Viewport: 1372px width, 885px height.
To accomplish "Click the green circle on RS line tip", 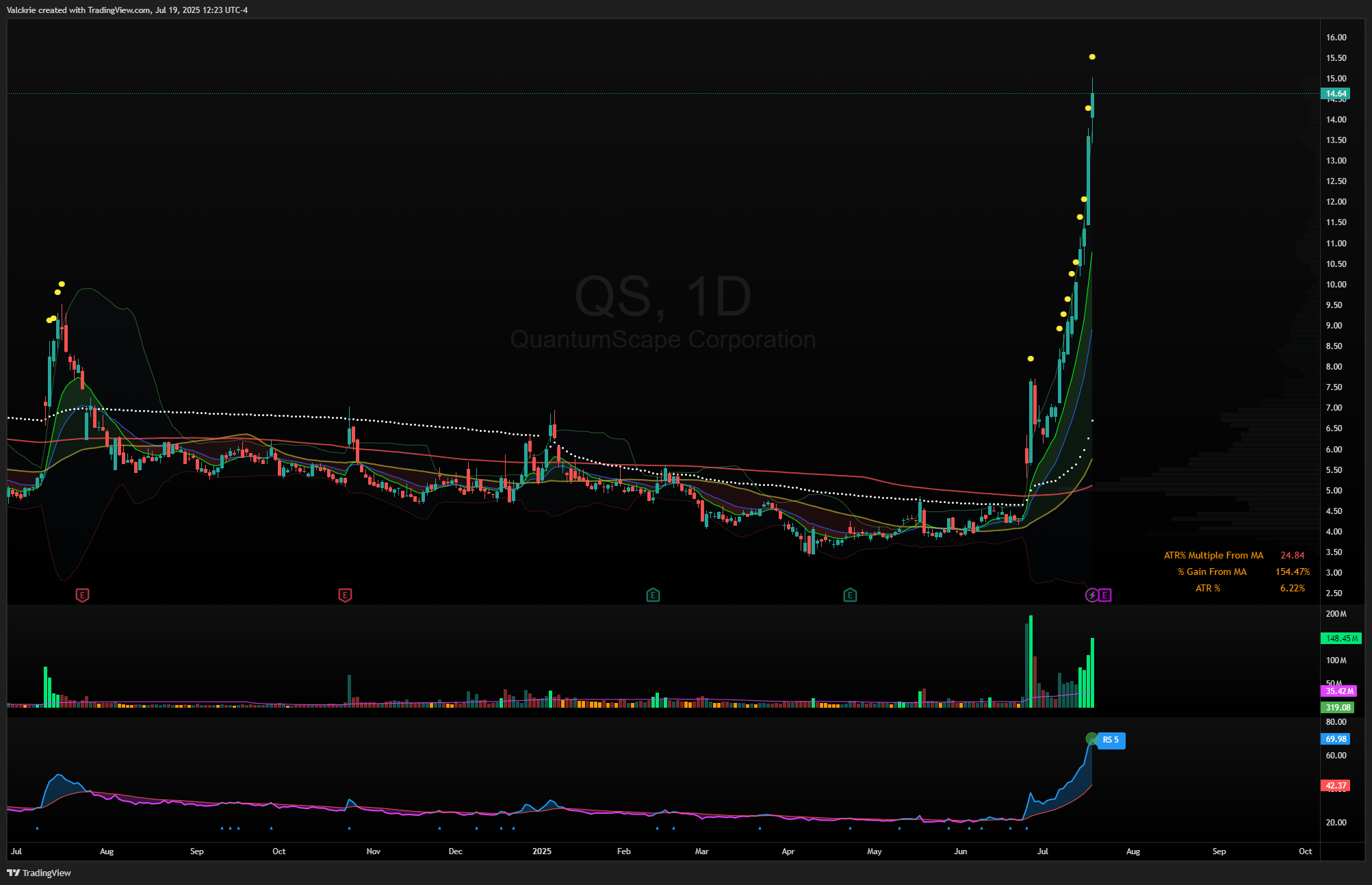I will pyautogui.click(x=1091, y=739).
